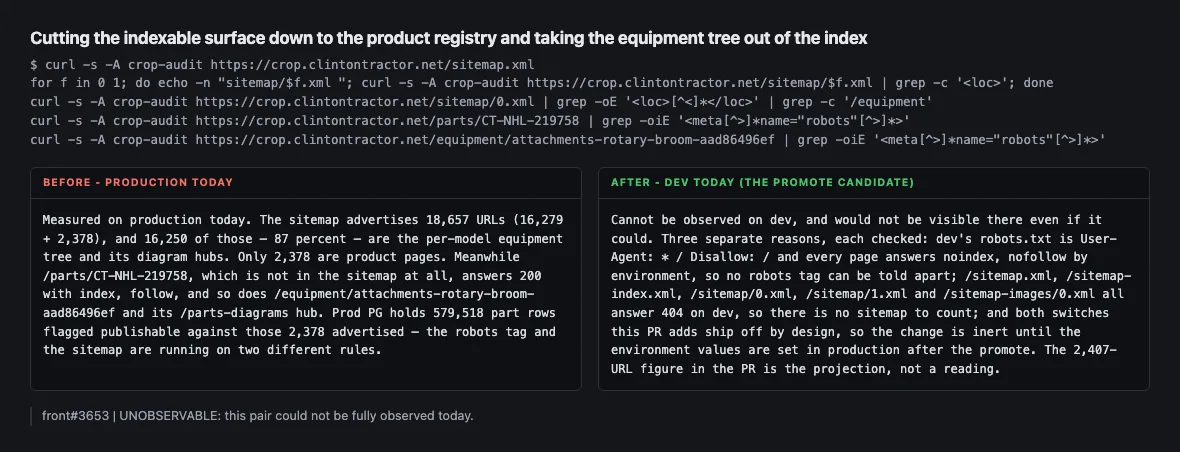Click the "Cutting the indexable surface" heading
The width and height of the screenshot is (1180, 452).
tap(449, 38)
